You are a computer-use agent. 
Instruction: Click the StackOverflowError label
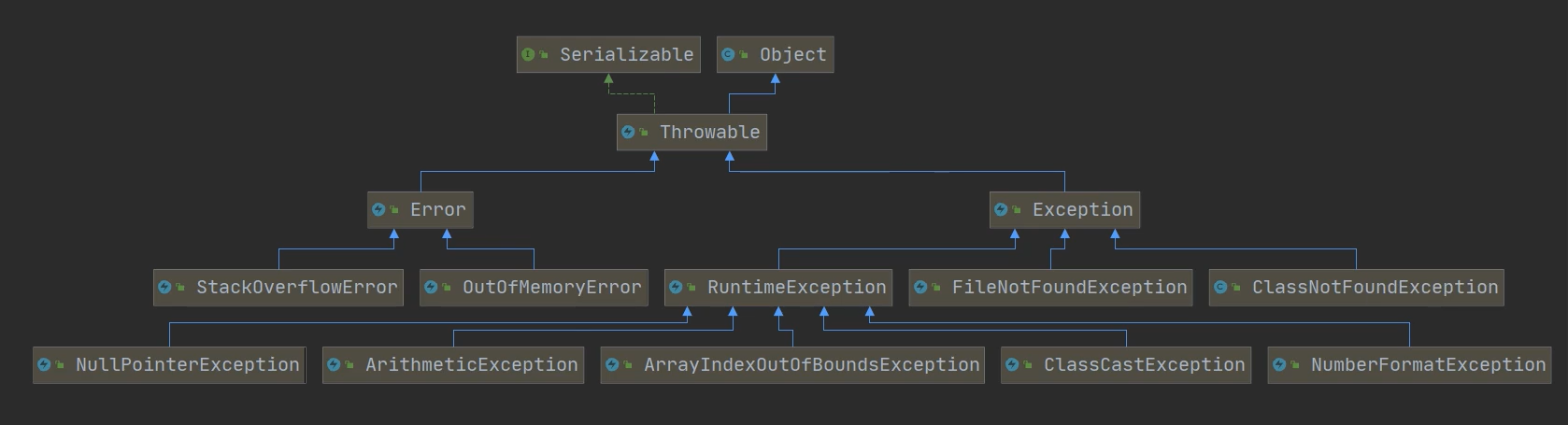(x=296, y=287)
